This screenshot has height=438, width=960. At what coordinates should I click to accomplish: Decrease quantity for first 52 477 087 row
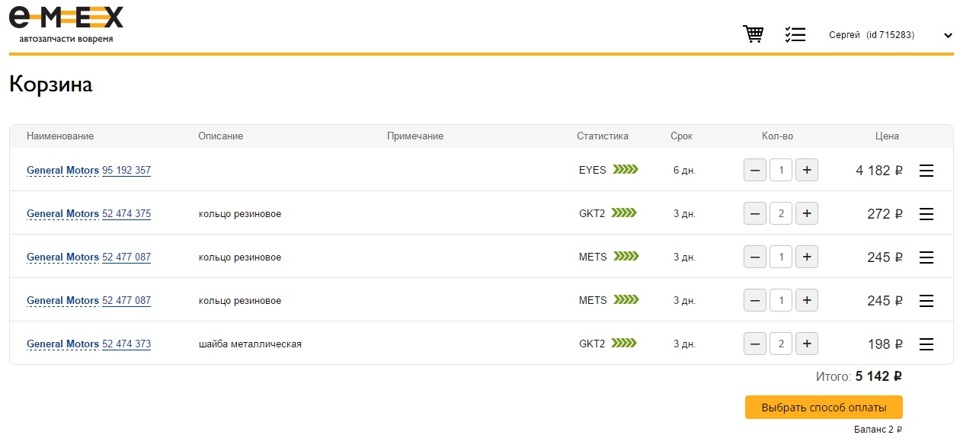click(x=755, y=257)
